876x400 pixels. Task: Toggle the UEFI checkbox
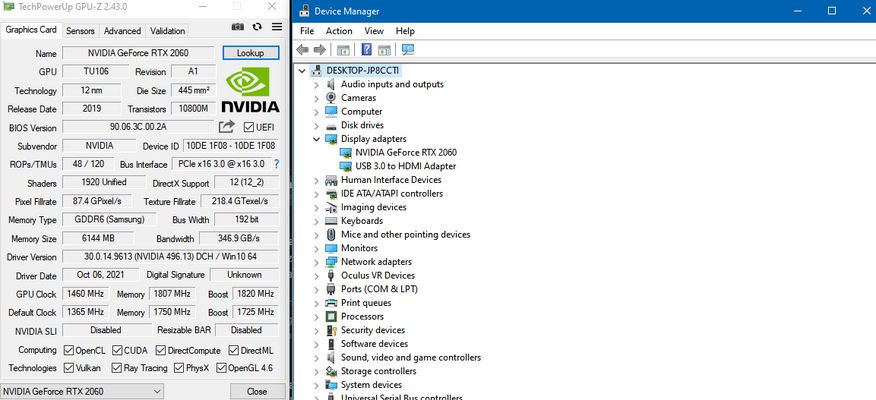(250, 127)
